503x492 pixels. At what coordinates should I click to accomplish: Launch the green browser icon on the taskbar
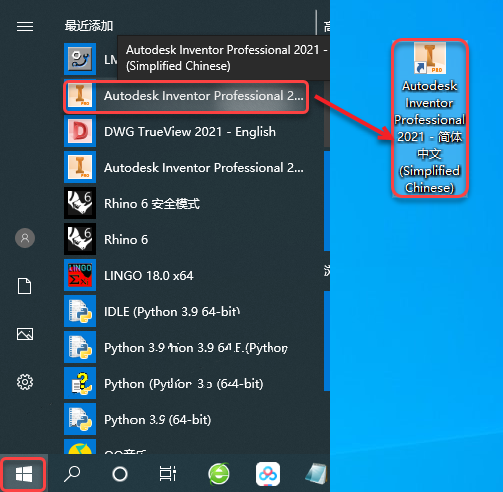[219, 474]
